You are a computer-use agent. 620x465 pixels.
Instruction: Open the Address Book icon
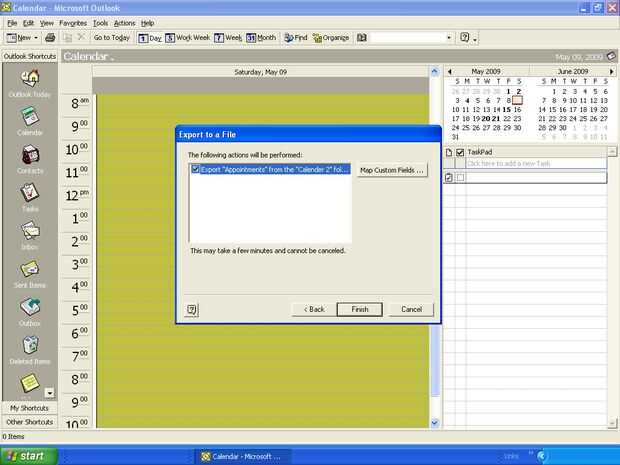[361, 38]
